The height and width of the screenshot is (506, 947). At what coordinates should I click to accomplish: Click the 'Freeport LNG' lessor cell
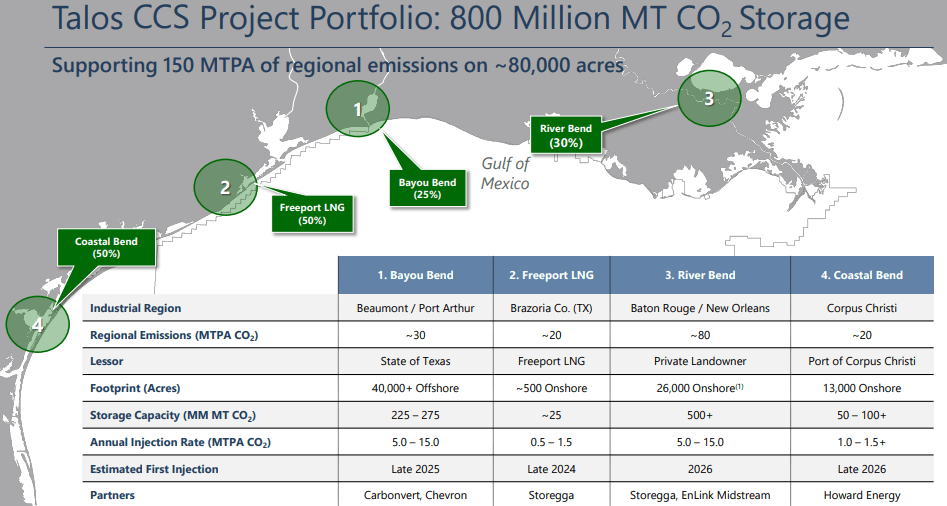(551, 361)
